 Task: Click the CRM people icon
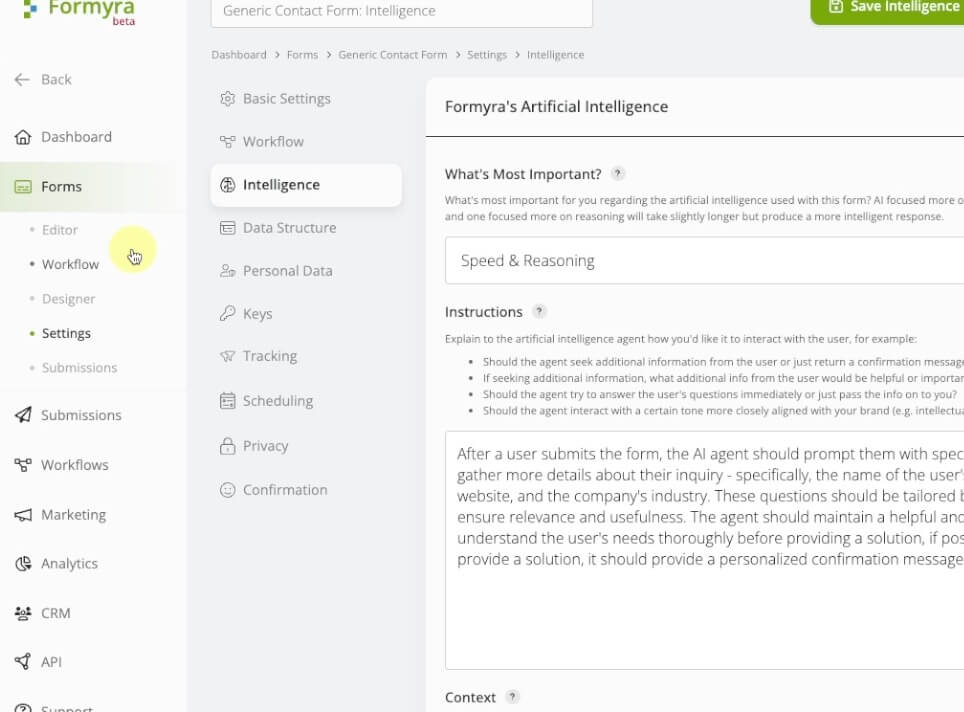click(23, 613)
